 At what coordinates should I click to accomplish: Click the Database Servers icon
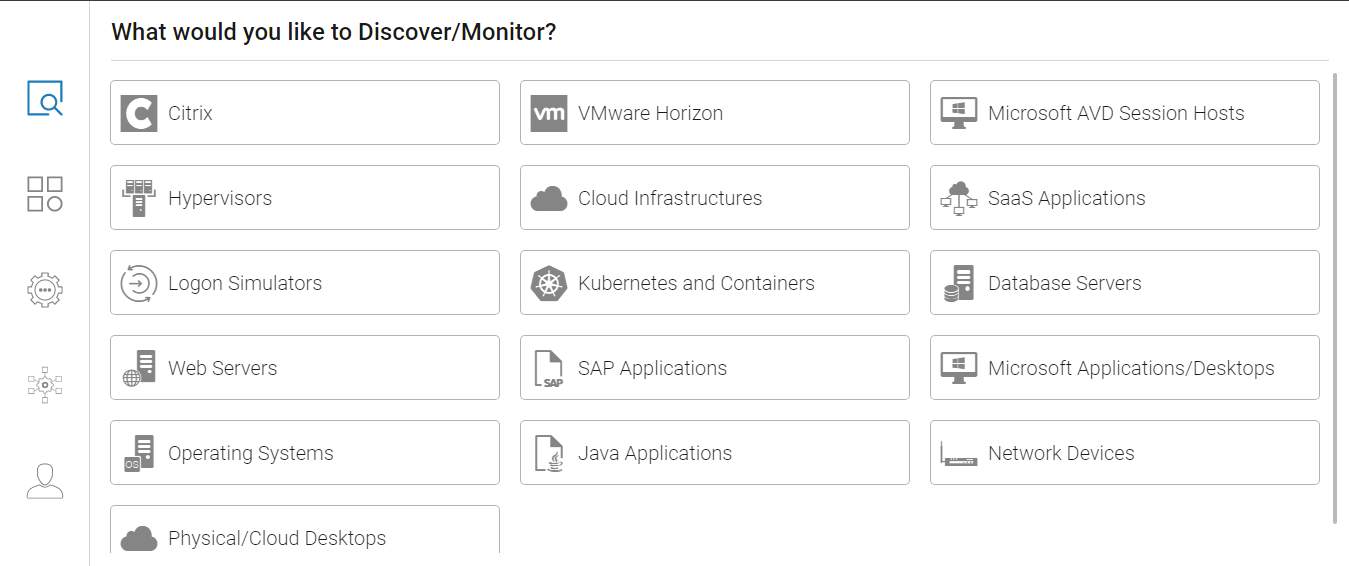[959, 283]
